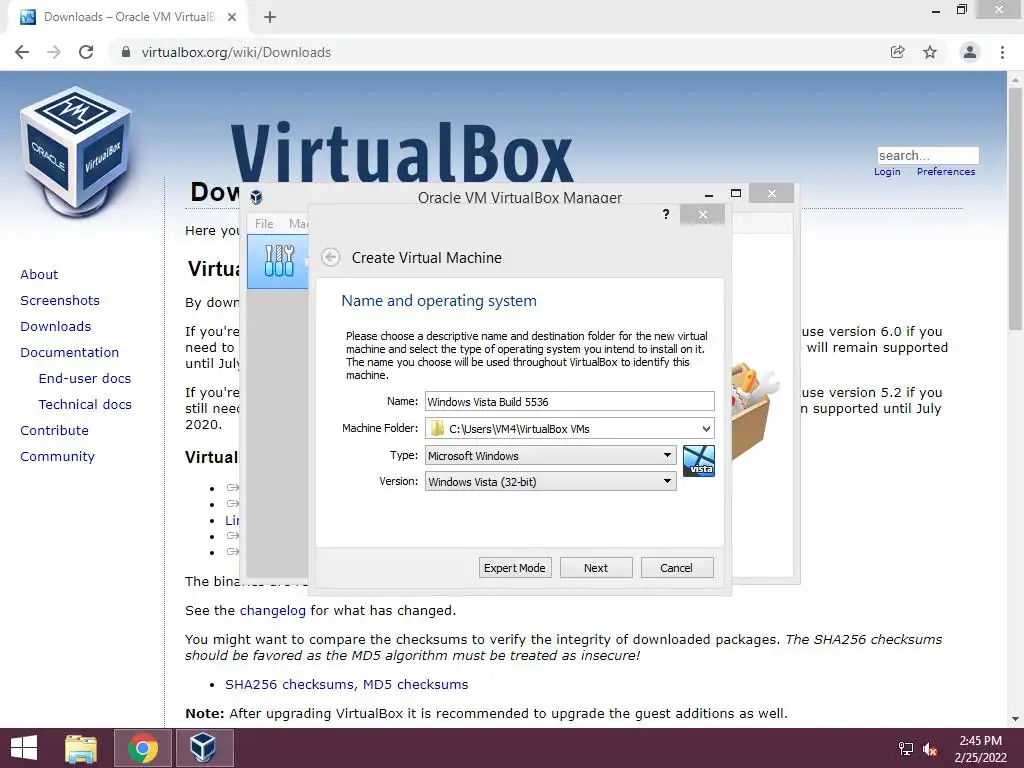
Task: Click the Preferences link
Action: click(x=946, y=172)
